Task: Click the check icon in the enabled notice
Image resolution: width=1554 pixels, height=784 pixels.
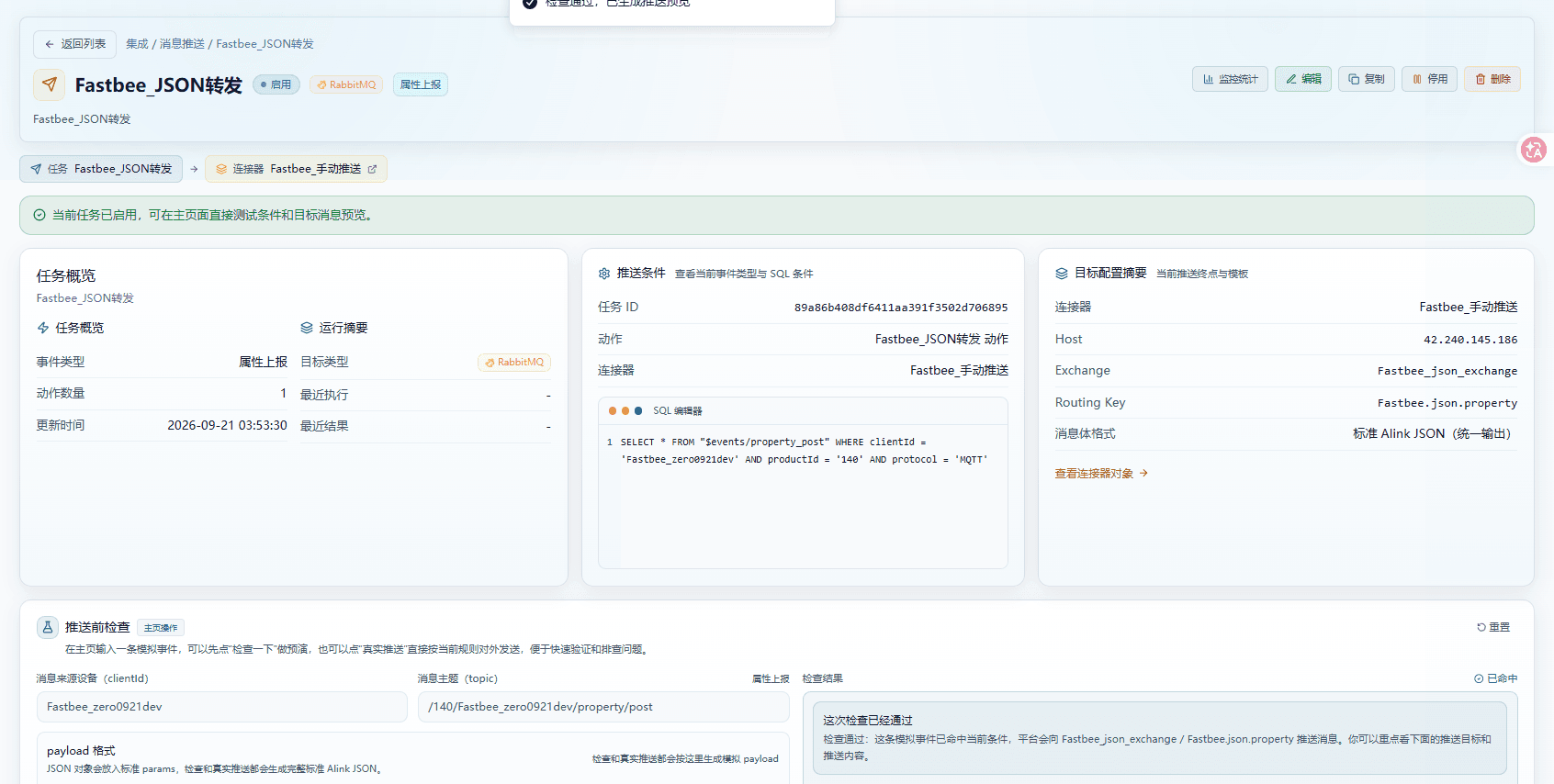Action: click(39, 215)
